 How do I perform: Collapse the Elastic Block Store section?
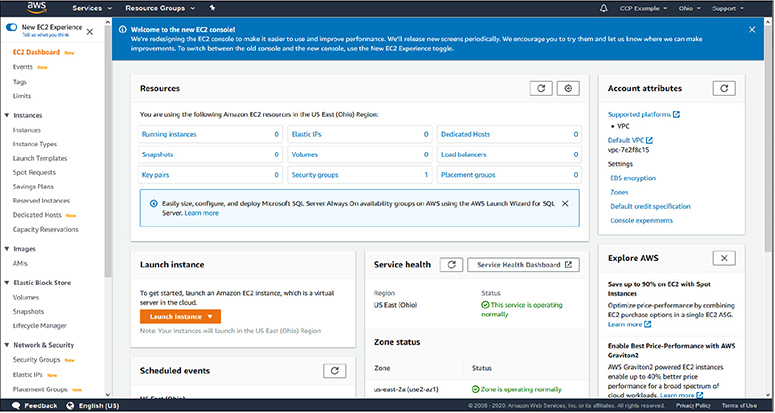[5, 282]
